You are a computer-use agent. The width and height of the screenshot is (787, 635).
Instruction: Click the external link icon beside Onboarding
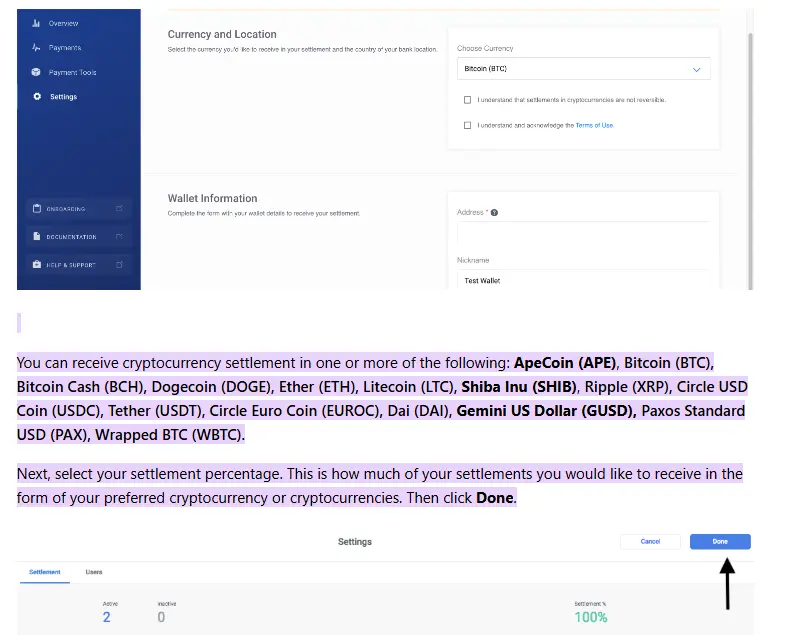[x=119, y=208]
